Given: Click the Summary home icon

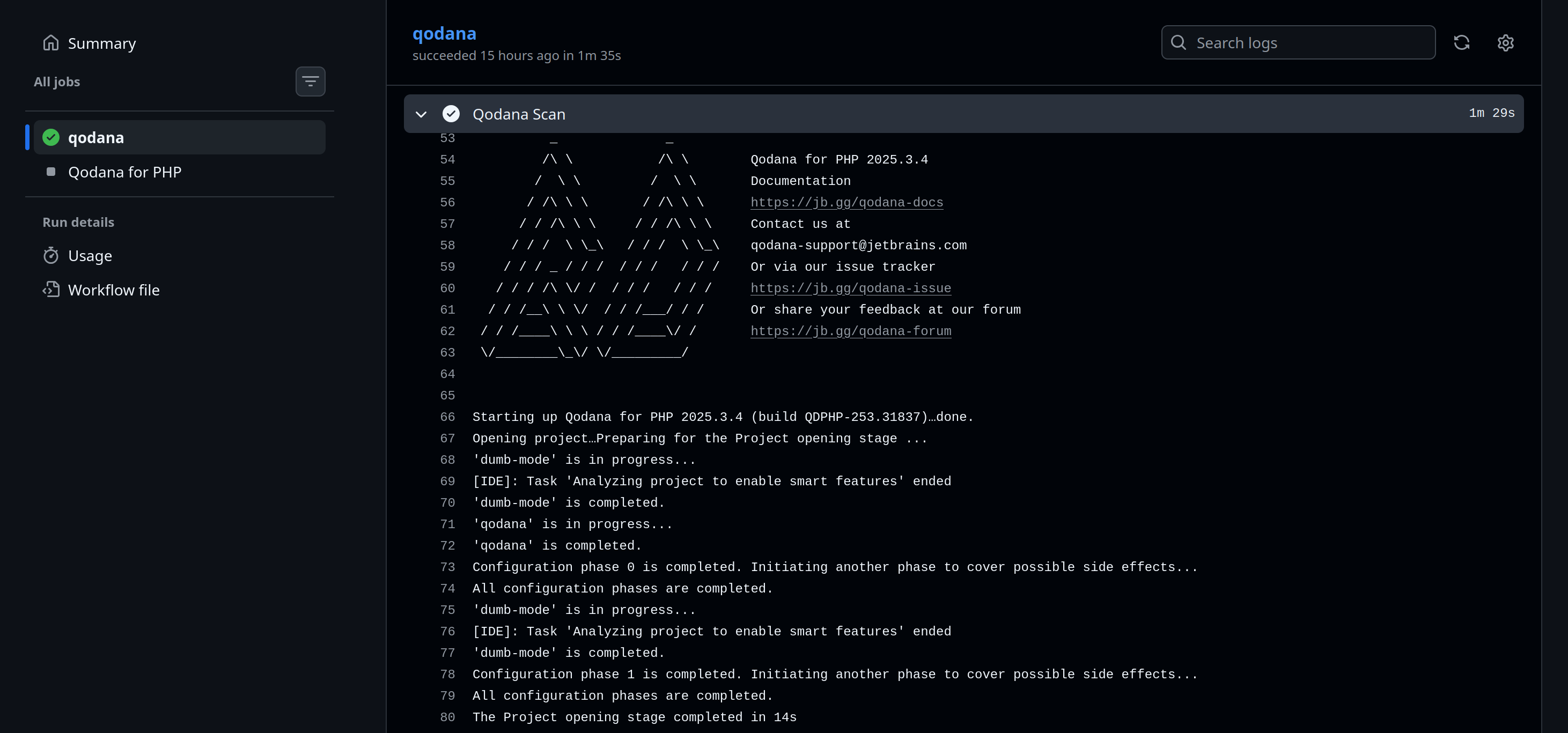Looking at the screenshot, I should tap(51, 43).
